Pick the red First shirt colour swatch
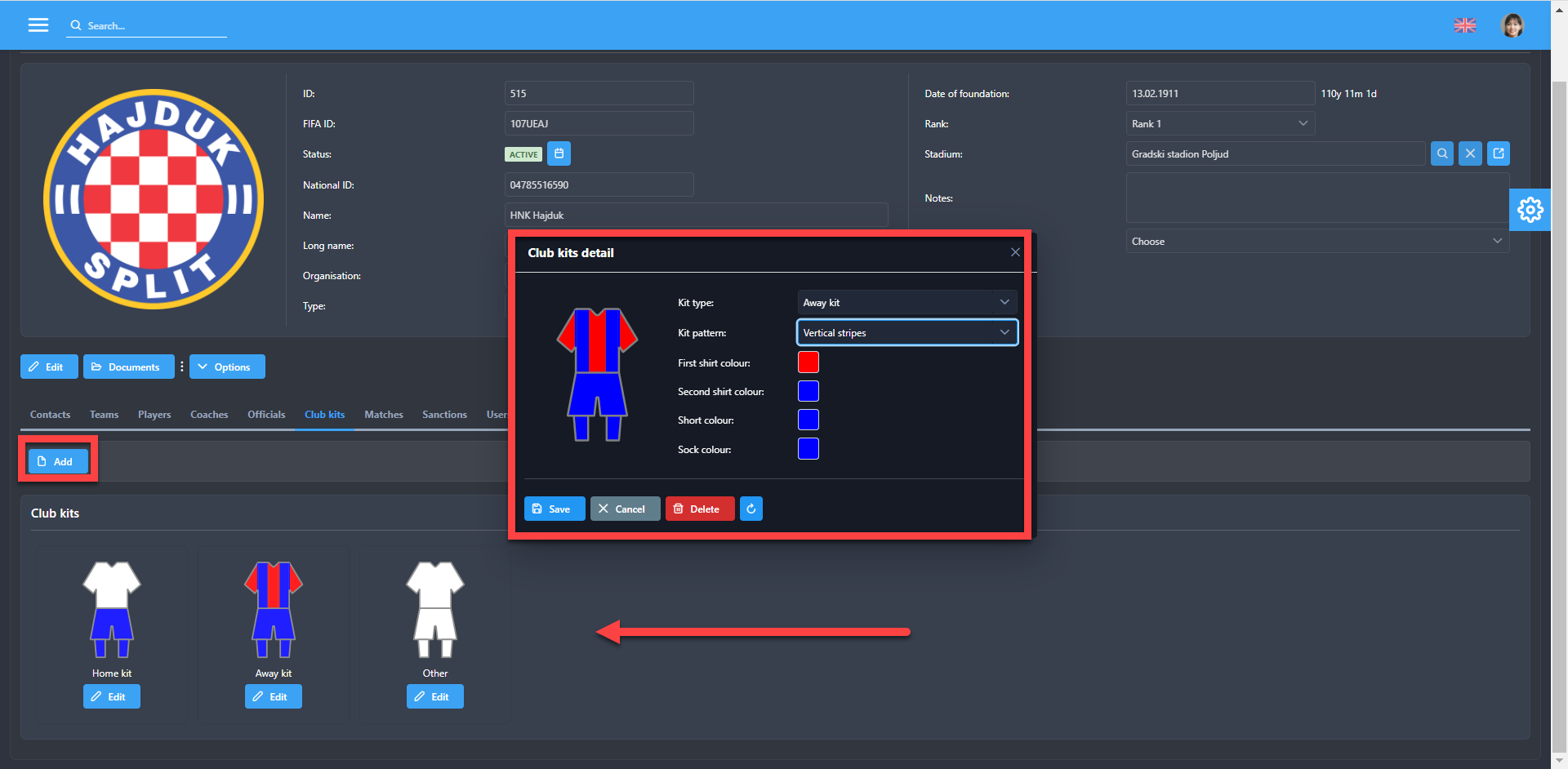Viewport: 1568px width, 769px height. [x=808, y=362]
